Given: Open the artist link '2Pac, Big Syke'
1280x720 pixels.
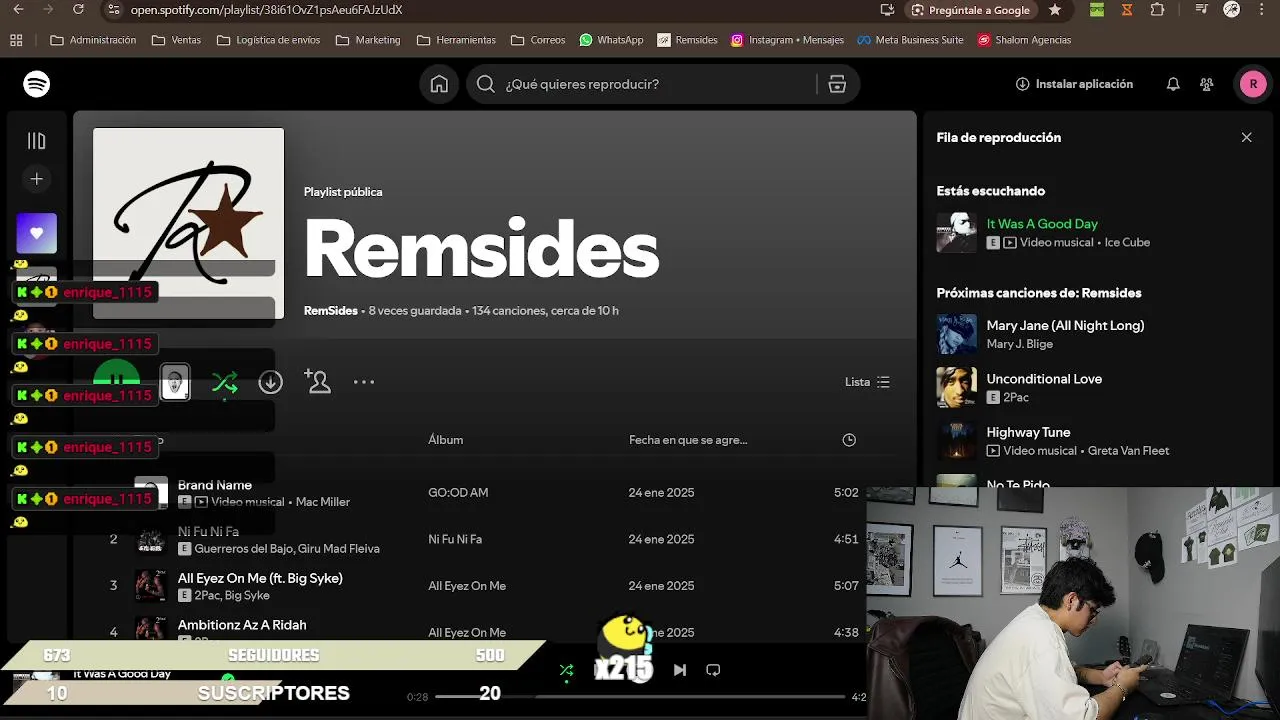Looking at the screenshot, I should [232, 596].
